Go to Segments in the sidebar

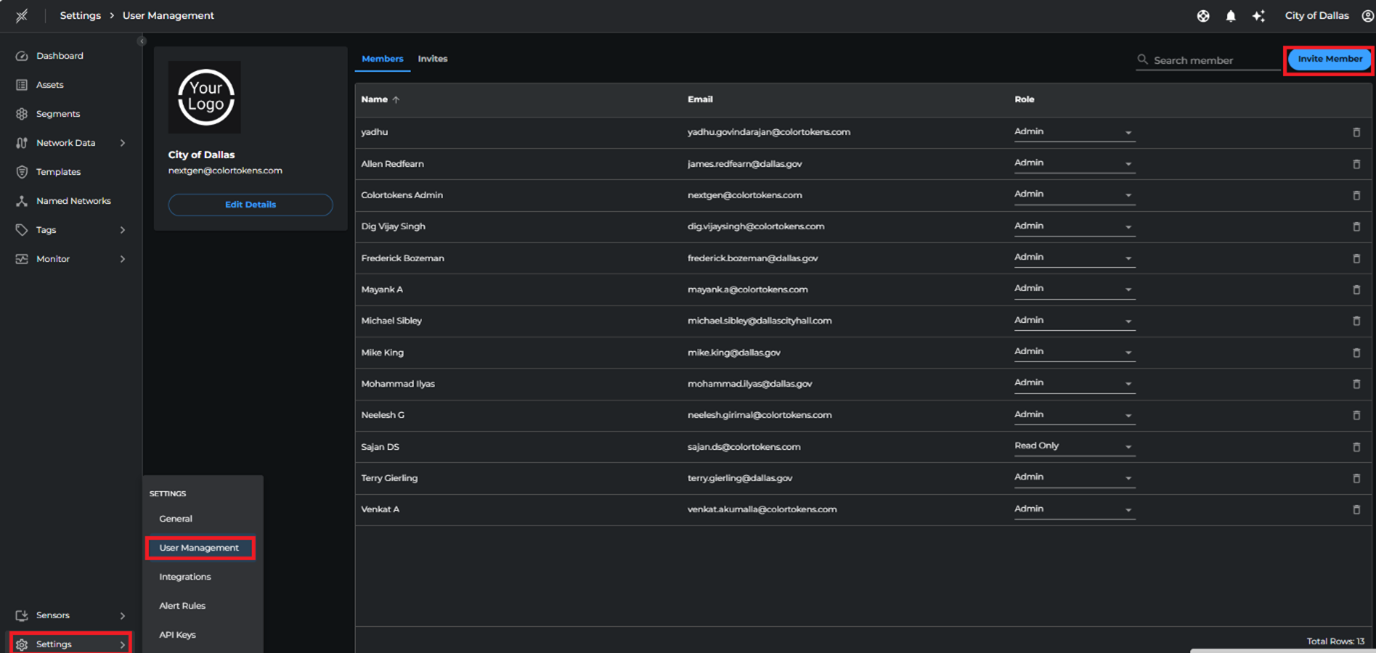[58, 114]
